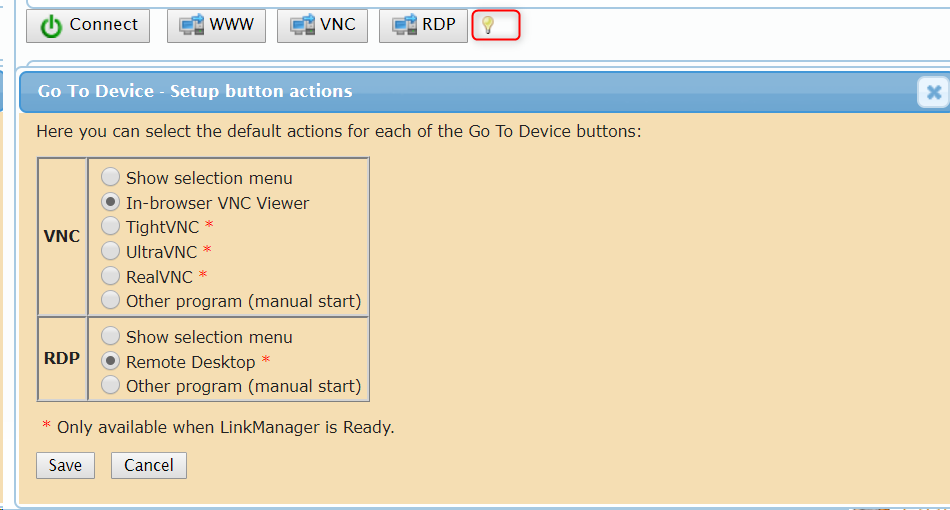Select In-browser VNC Viewer option
The height and width of the screenshot is (510, 950).
(x=110, y=202)
